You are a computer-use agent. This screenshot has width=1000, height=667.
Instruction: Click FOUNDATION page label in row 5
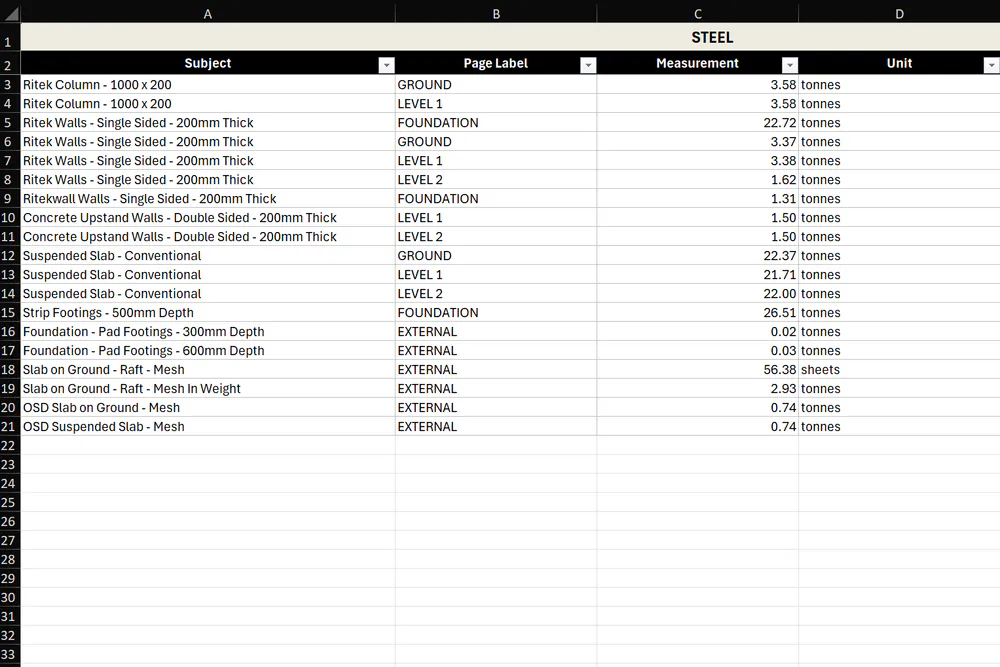click(x=496, y=122)
